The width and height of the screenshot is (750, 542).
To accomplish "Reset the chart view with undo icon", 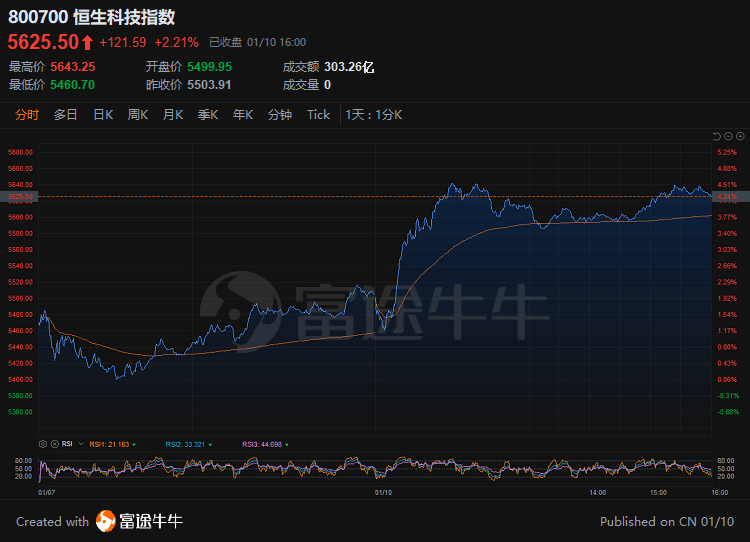I will pyautogui.click(x=716, y=136).
